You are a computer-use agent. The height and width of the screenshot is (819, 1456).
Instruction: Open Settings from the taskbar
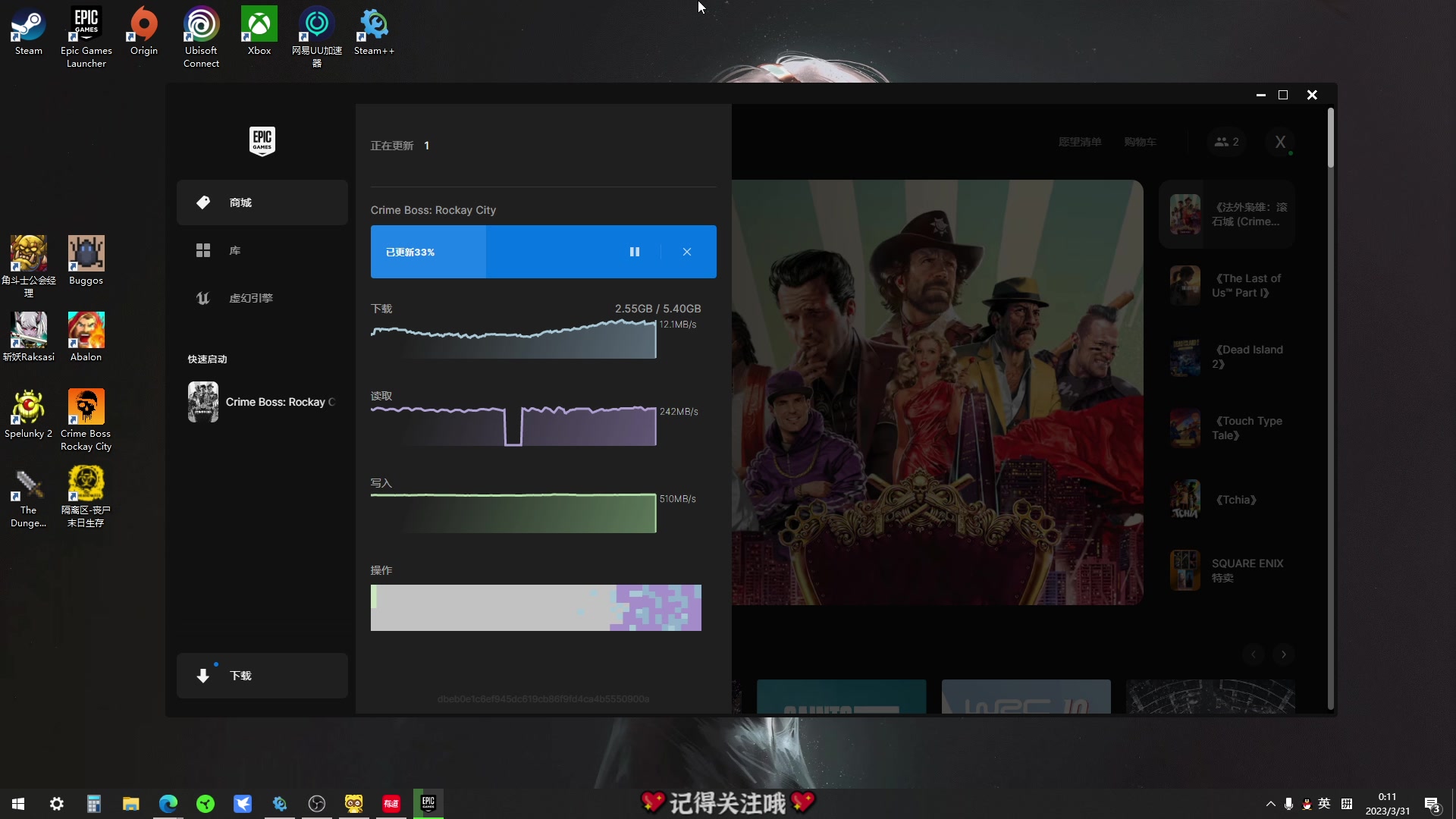(56, 803)
